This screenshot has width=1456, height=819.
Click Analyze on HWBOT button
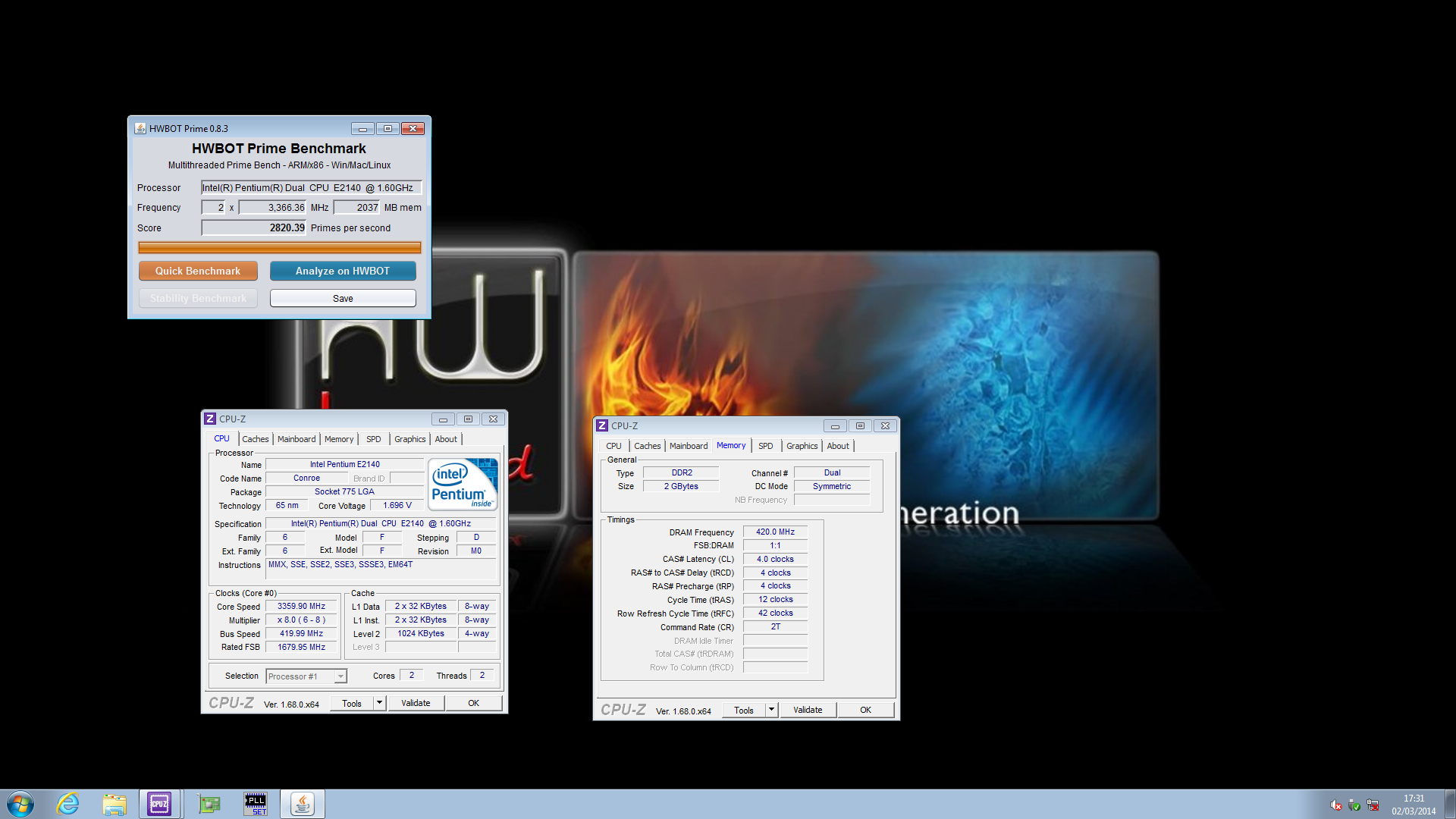(x=343, y=271)
